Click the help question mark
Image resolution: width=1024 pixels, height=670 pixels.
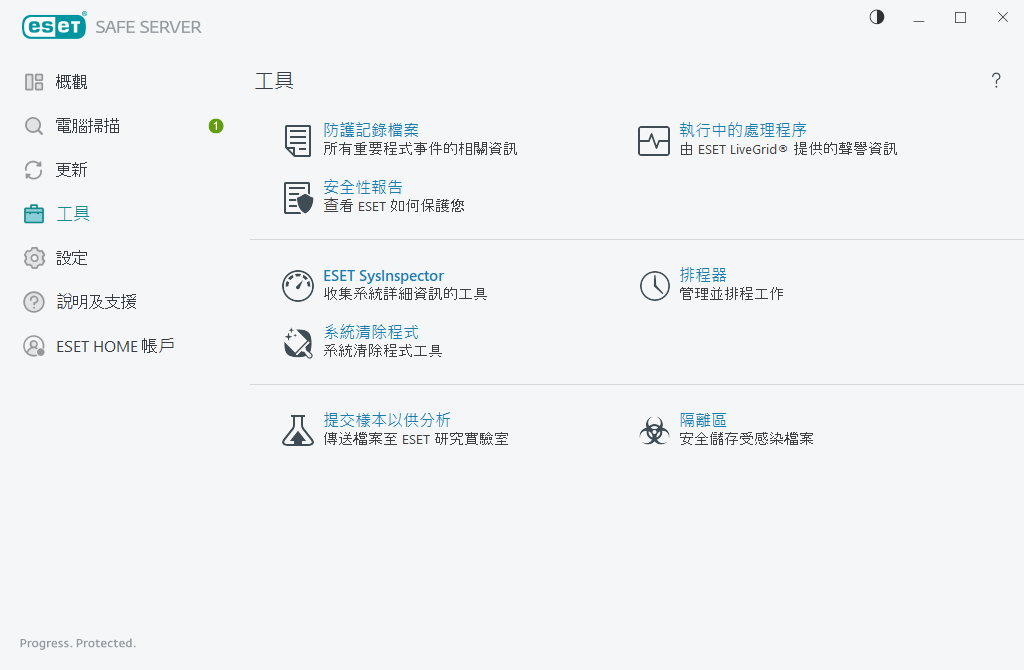point(996,80)
